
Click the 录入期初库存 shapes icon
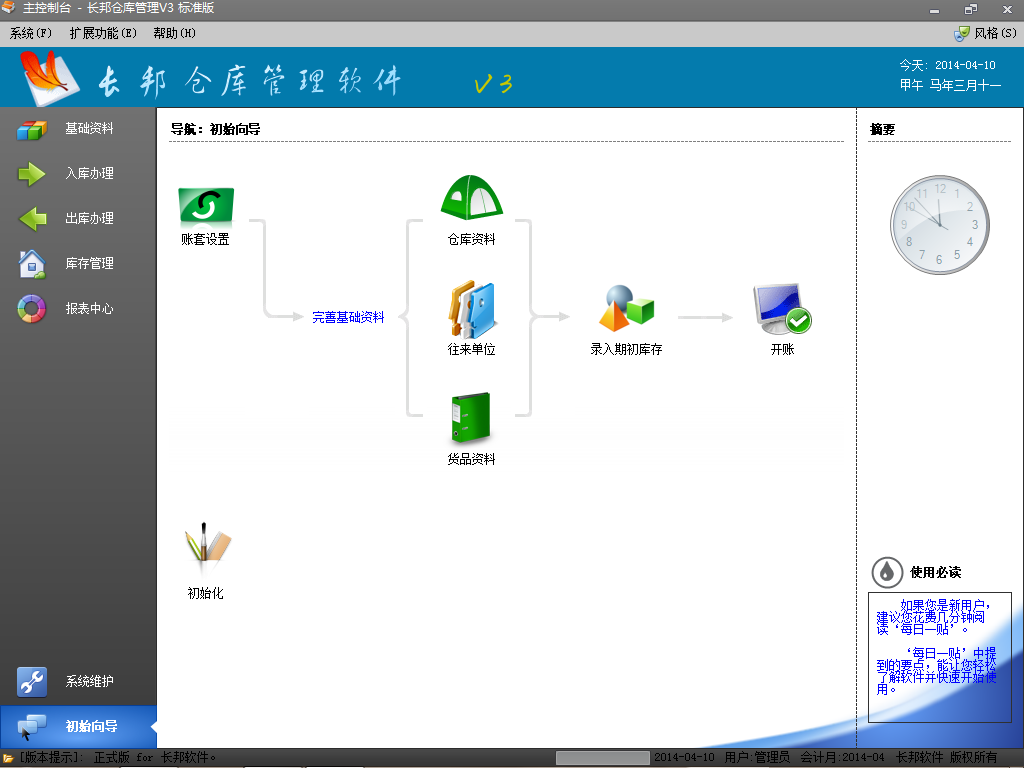pyautogui.click(x=626, y=309)
